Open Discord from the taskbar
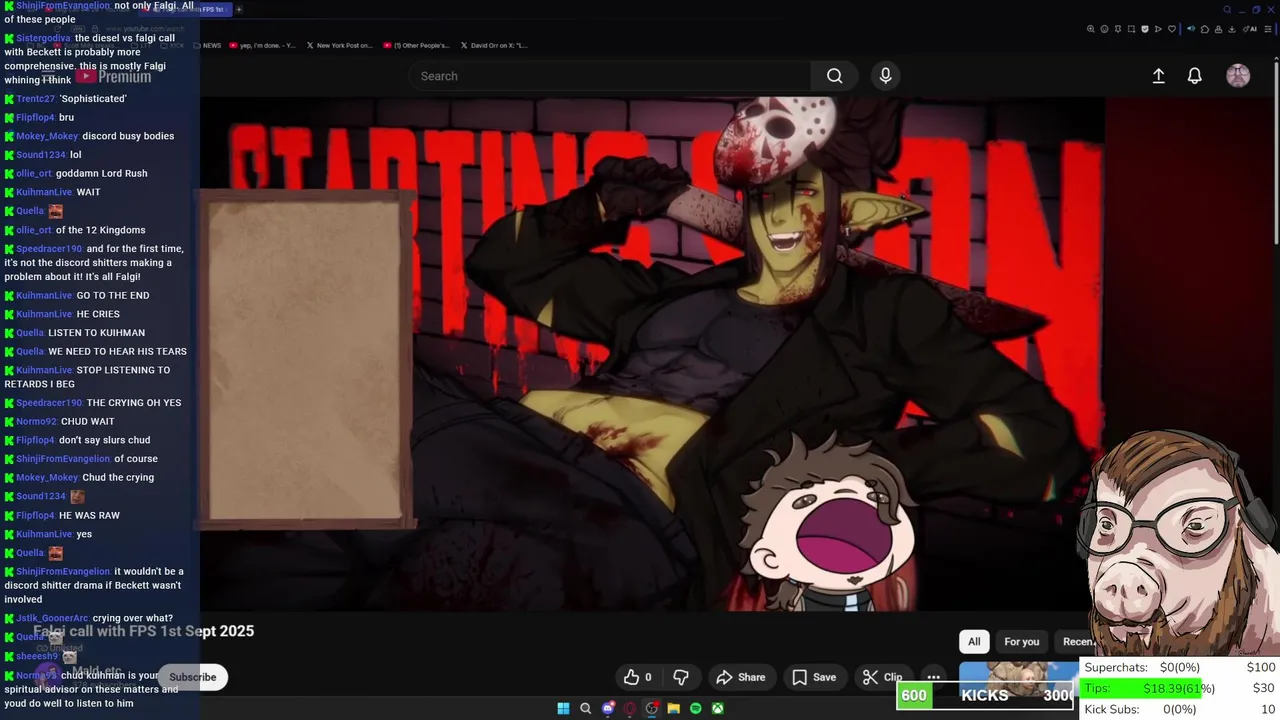 [x=608, y=709]
